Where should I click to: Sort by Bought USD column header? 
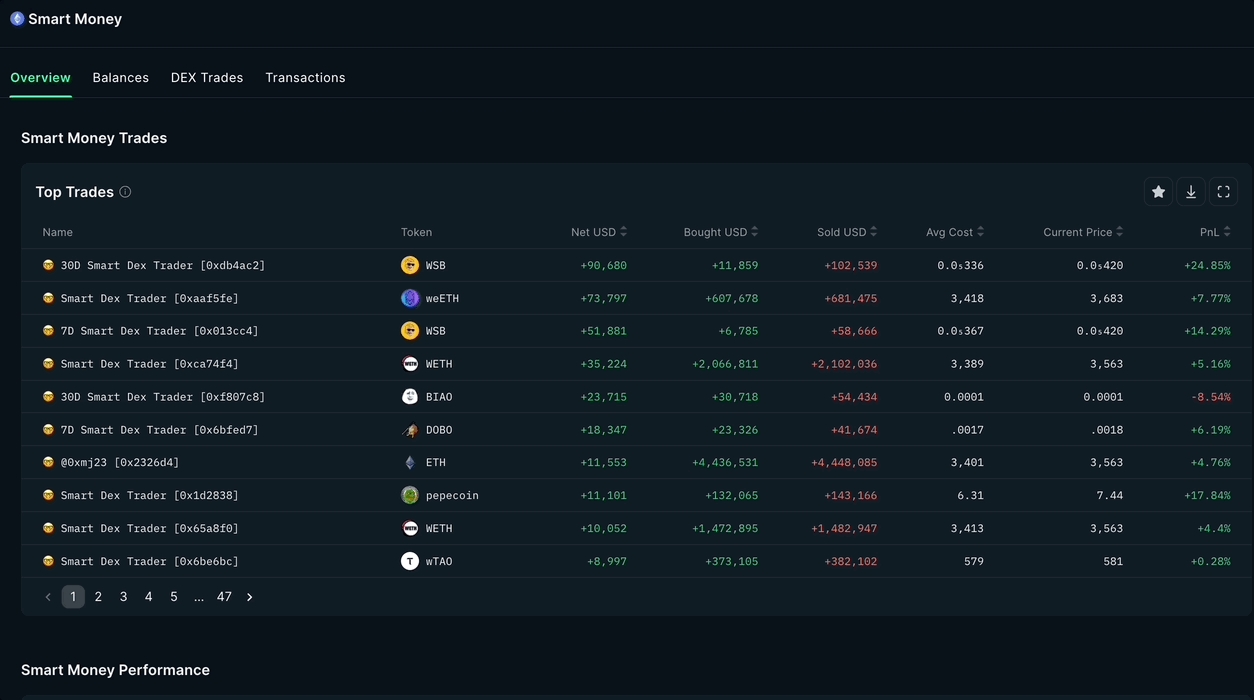coord(720,232)
